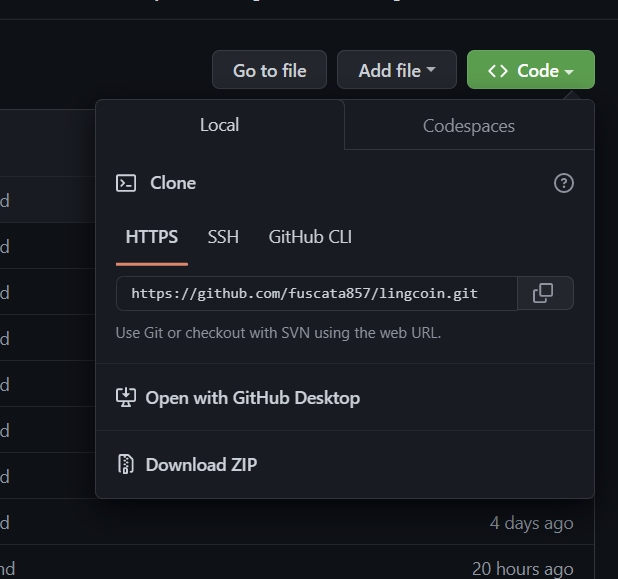
Task: Click the repository URL input field
Action: click(316, 293)
